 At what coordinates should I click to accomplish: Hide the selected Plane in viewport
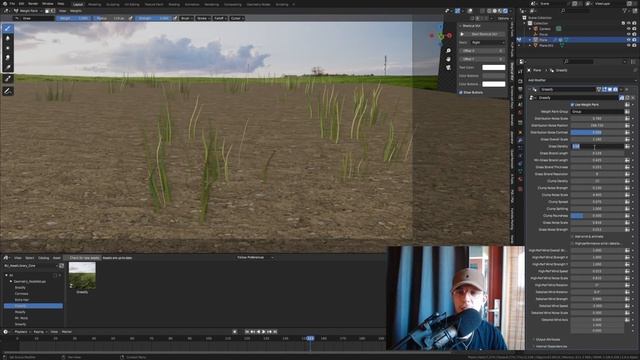click(x=629, y=40)
